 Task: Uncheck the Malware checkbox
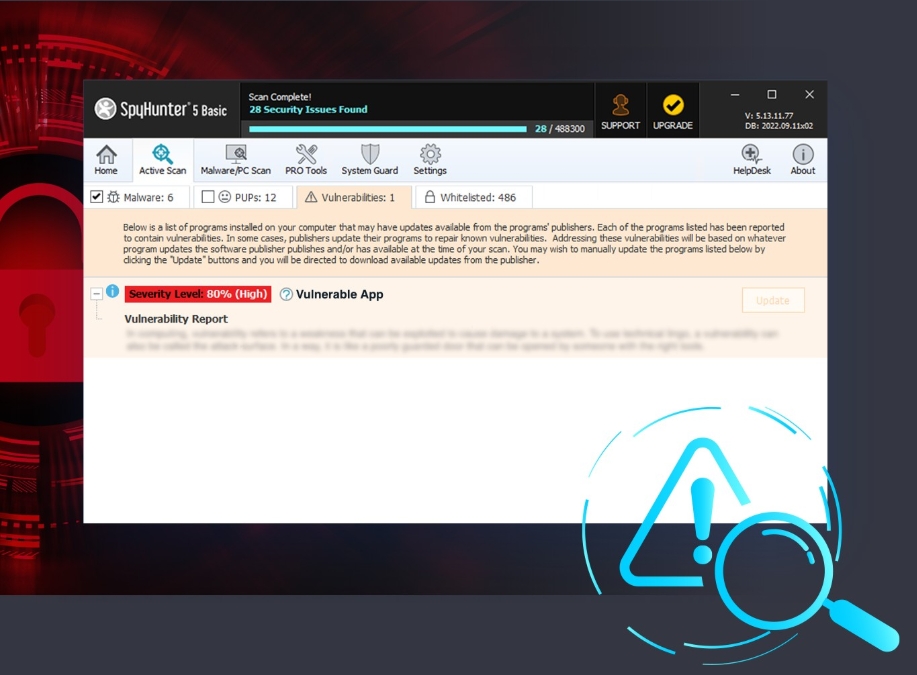(x=97, y=197)
